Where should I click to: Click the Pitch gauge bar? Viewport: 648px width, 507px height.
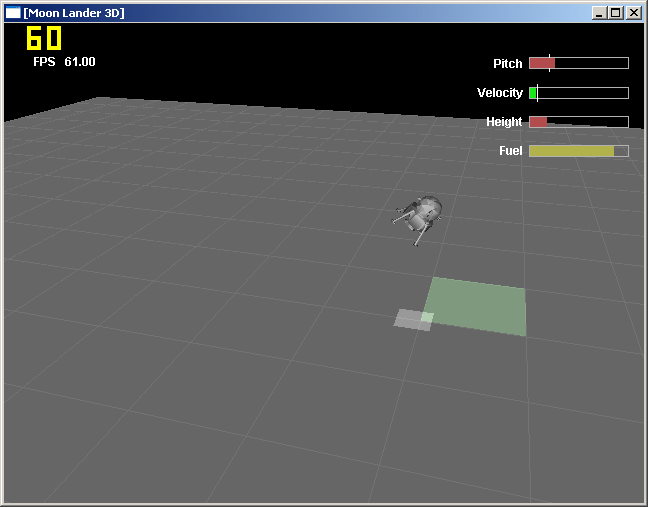pos(578,63)
